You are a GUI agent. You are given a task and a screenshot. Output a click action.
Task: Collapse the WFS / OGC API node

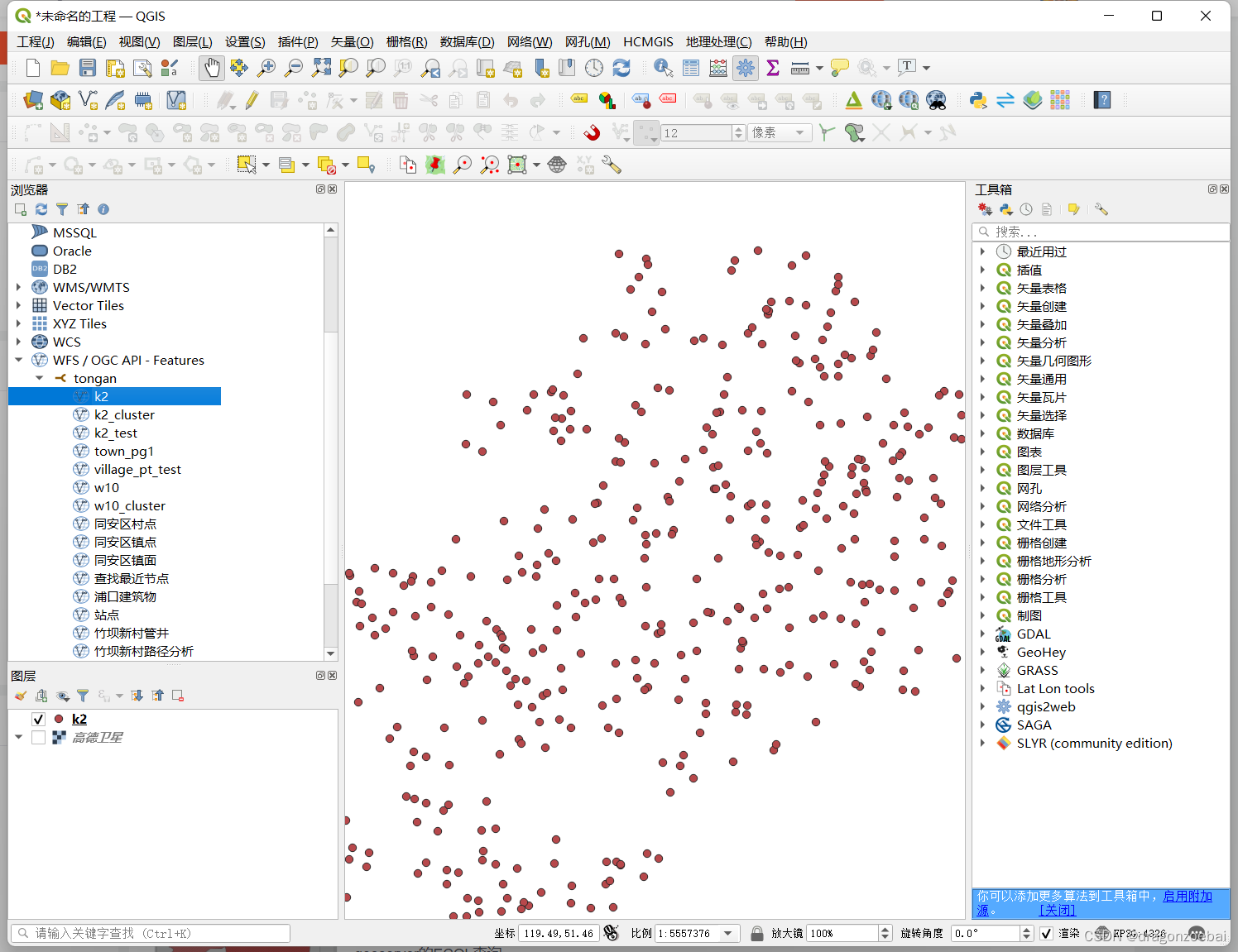coord(18,360)
